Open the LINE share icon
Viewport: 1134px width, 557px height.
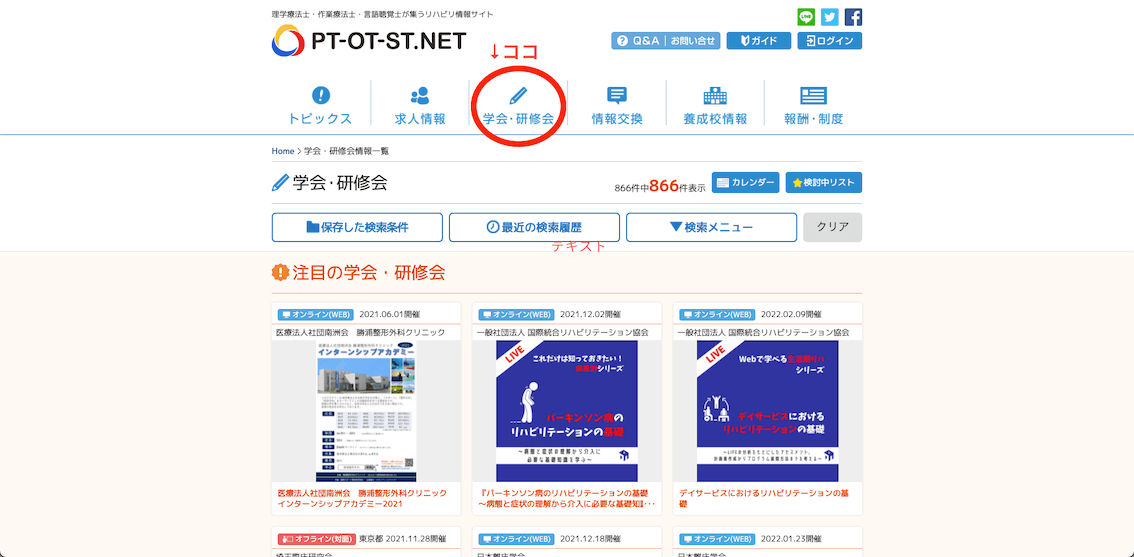806,17
